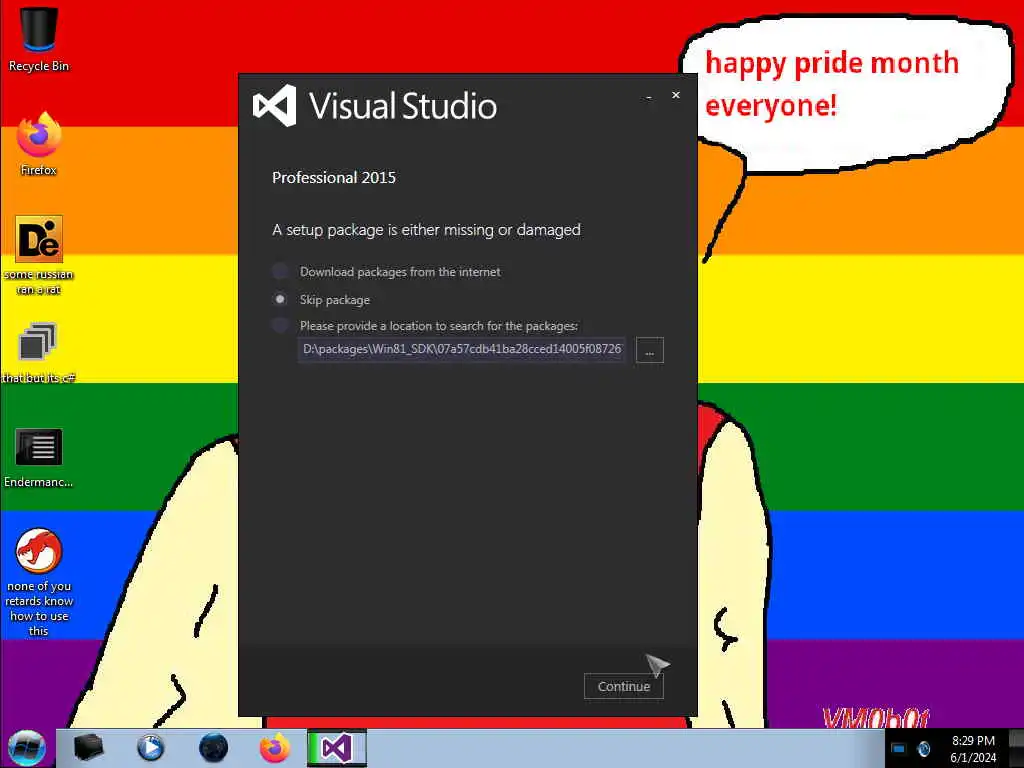Click the date 6/1/2024 in the tray

973,758
